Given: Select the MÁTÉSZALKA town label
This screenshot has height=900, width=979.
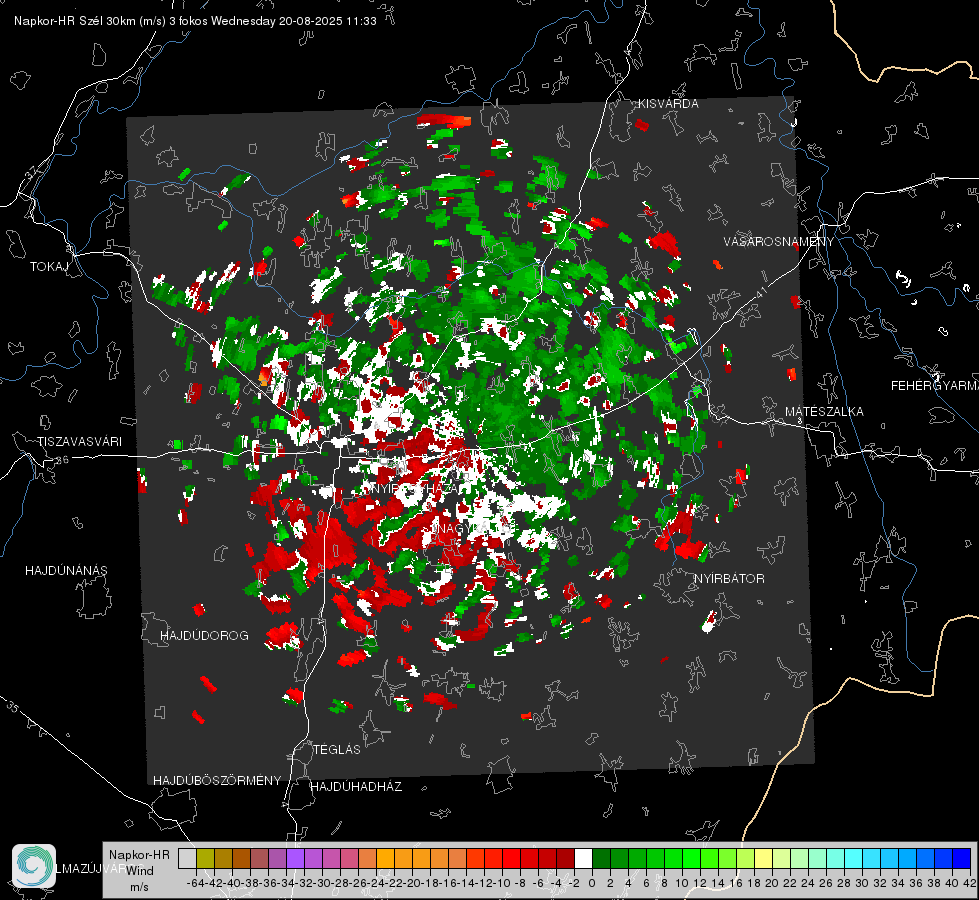Looking at the screenshot, I should [x=824, y=412].
